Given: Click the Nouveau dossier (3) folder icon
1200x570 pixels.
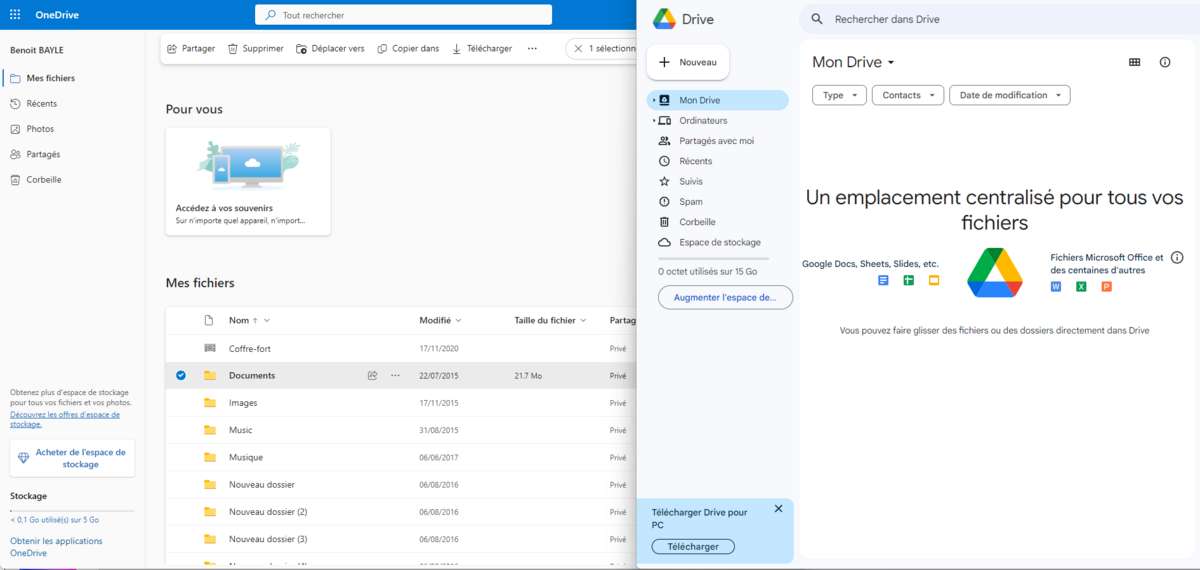Looking at the screenshot, I should pos(209,538).
